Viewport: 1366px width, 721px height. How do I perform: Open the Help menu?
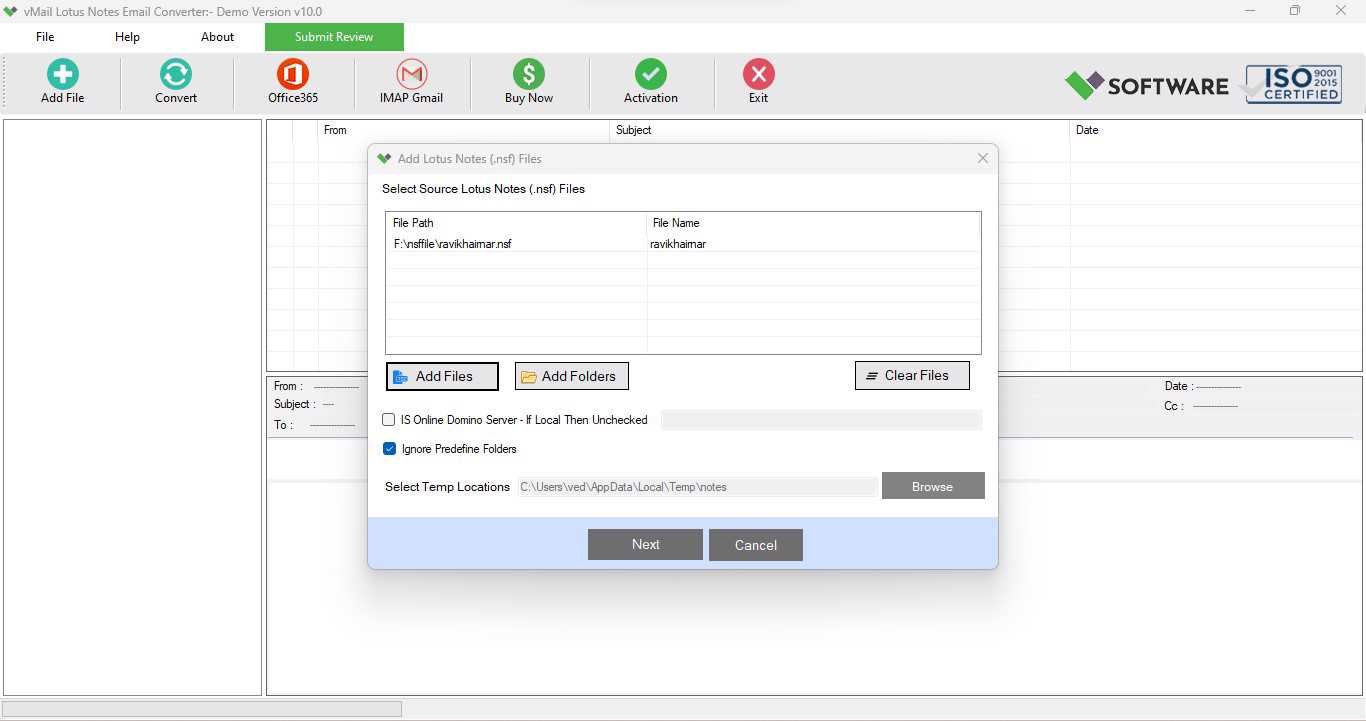pyautogui.click(x=127, y=37)
